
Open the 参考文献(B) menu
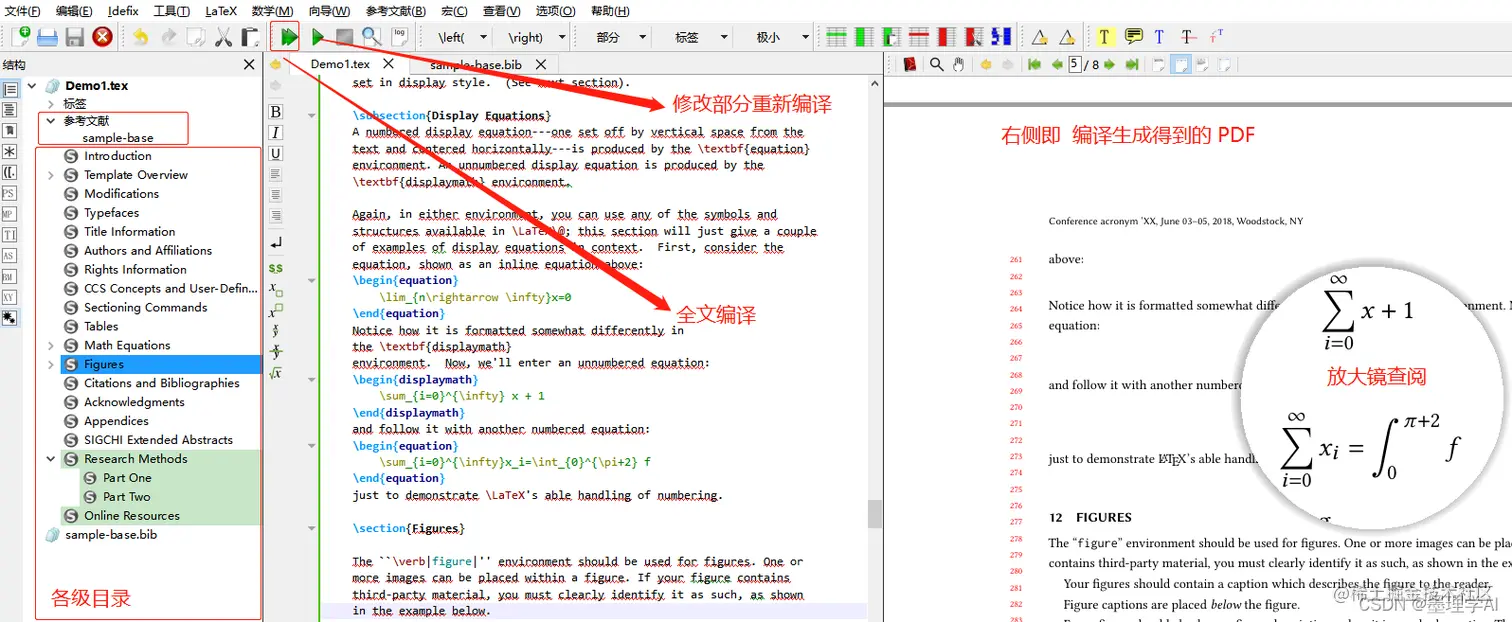coord(395,11)
